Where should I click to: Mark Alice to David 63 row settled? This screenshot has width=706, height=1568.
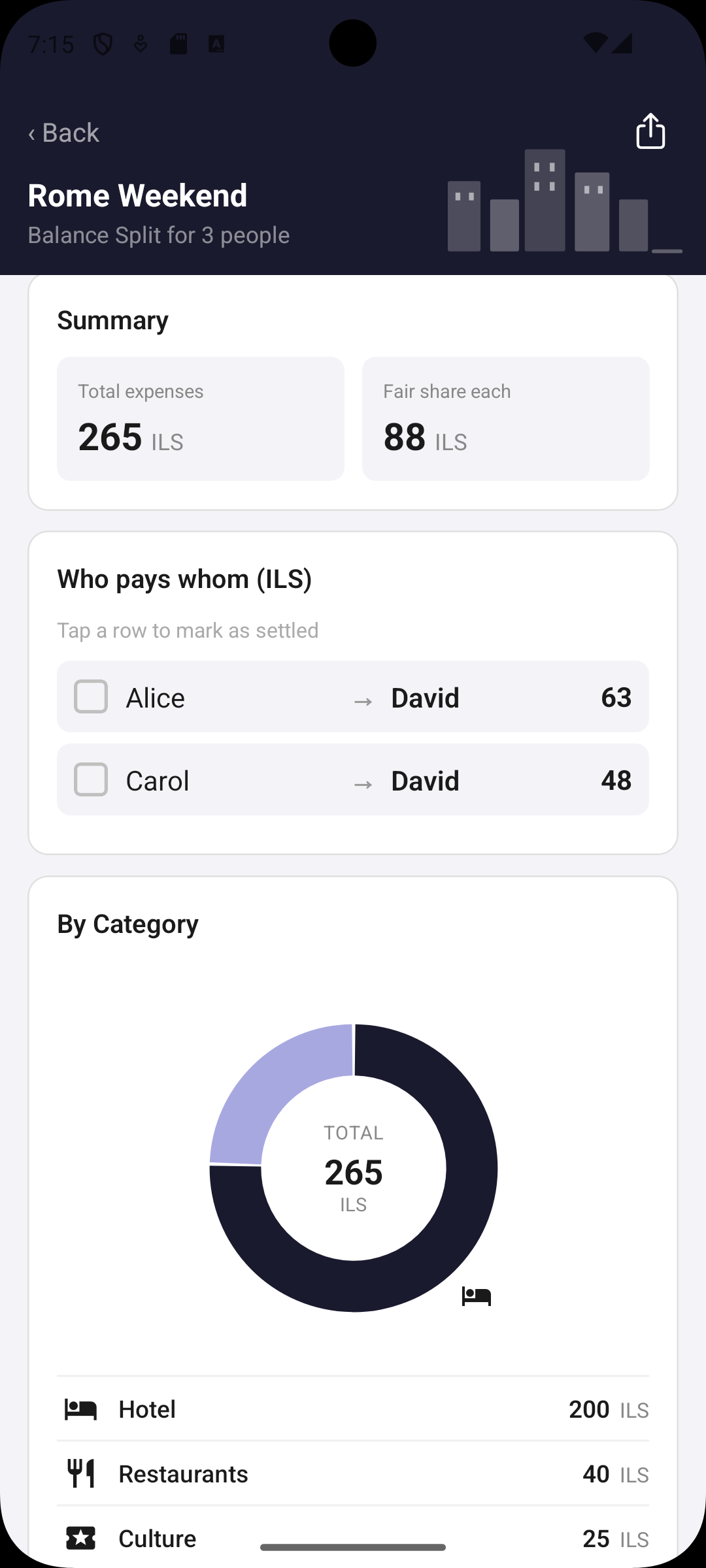pyautogui.click(x=353, y=696)
